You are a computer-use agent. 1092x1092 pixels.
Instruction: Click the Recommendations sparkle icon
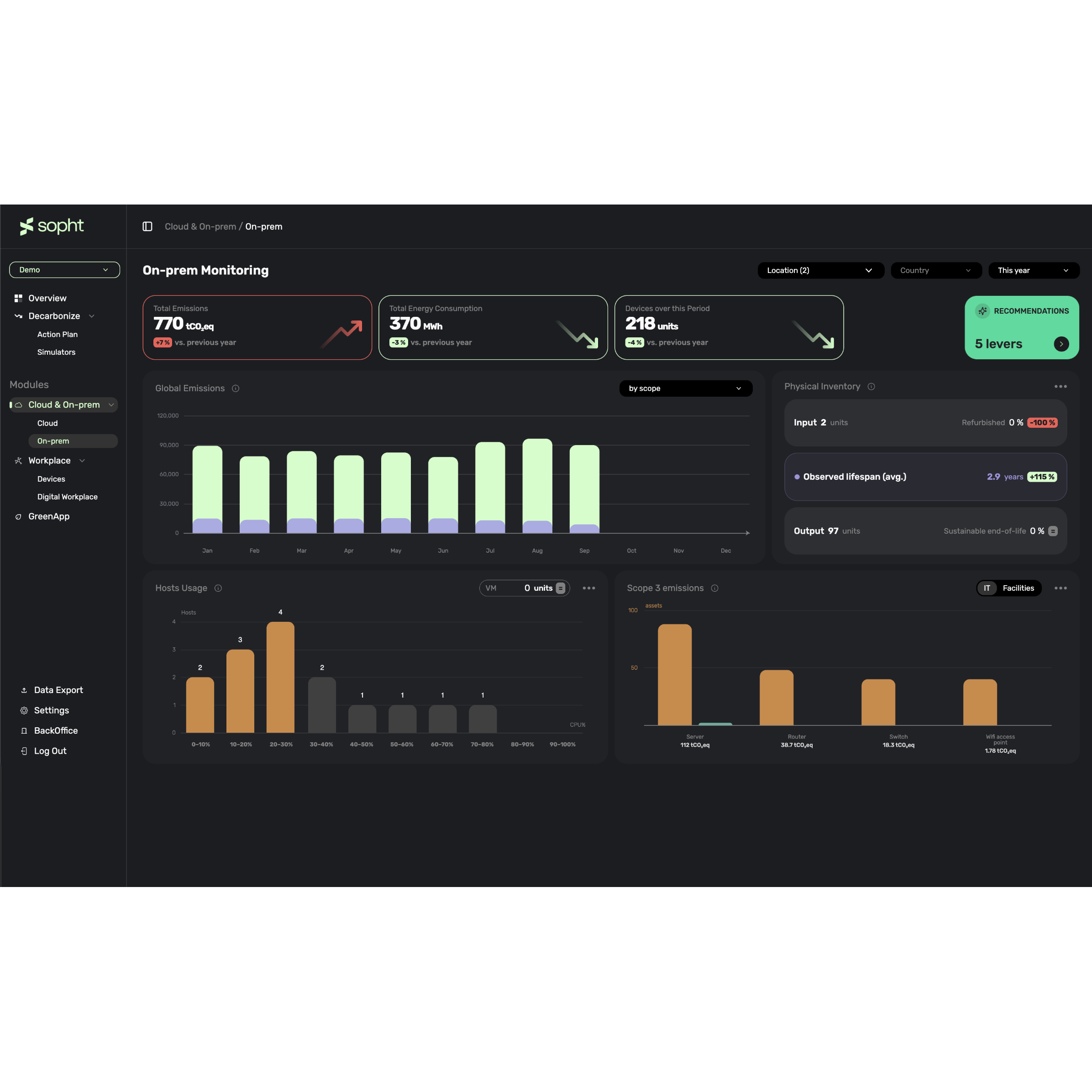pyautogui.click(x=982, y=311)
